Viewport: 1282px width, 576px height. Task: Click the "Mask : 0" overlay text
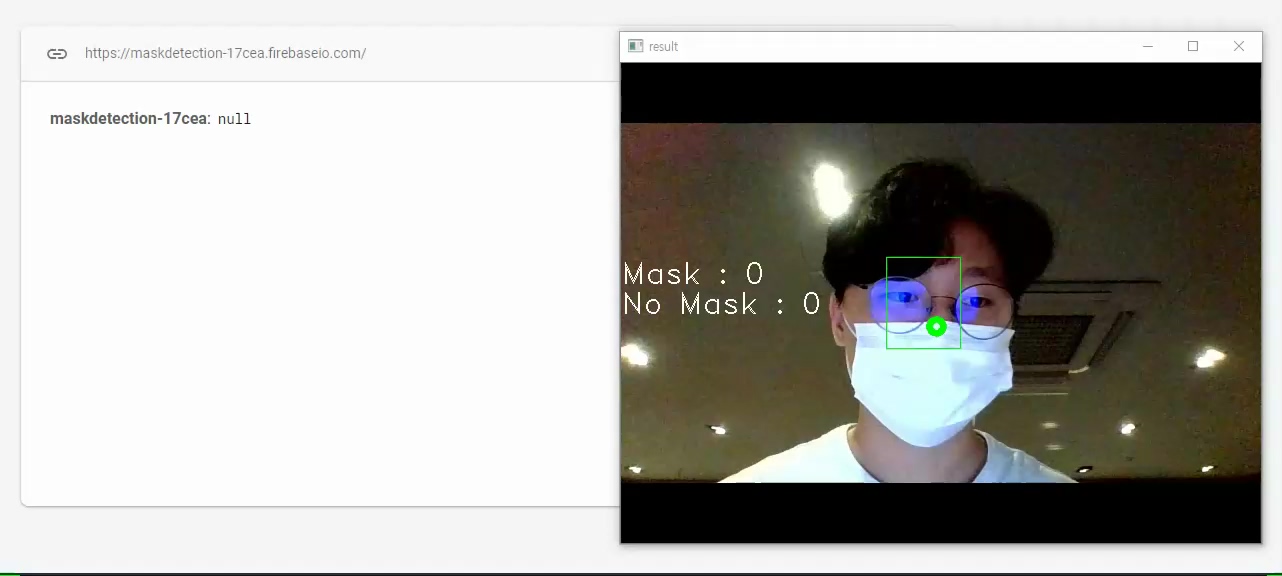pos(693,274)
